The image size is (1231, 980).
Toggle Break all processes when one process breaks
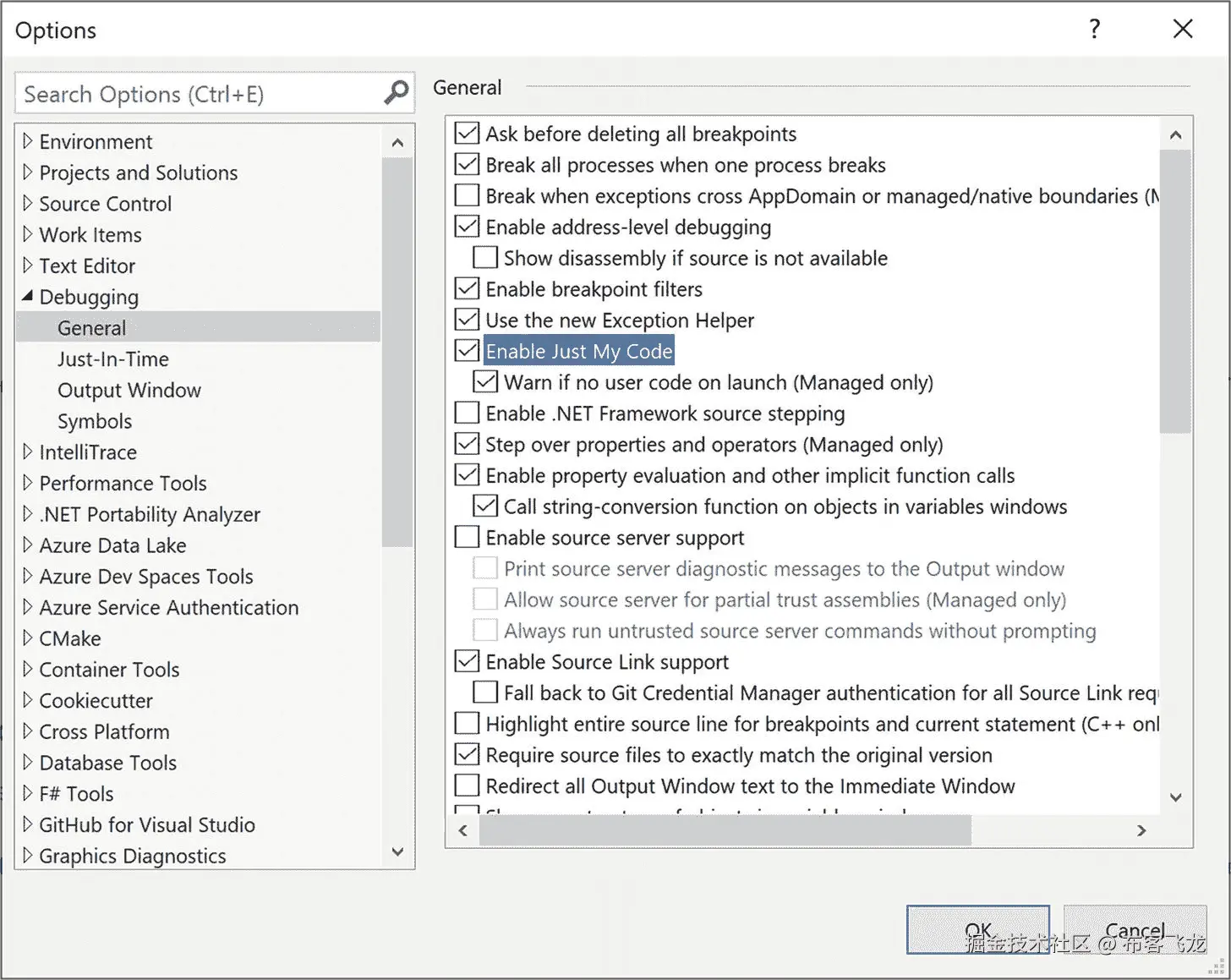point(467,165)
